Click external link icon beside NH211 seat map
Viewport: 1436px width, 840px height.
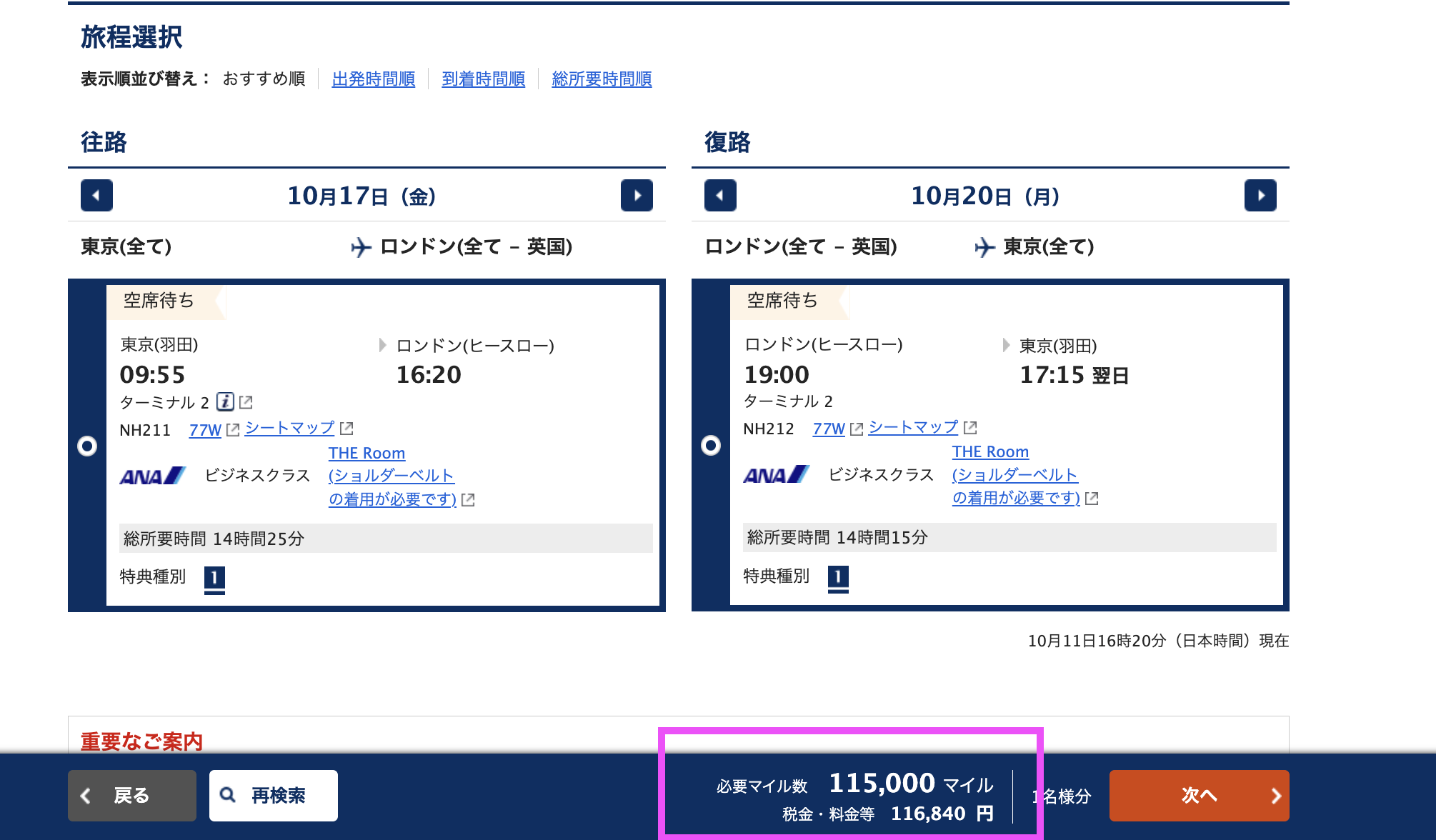click(x=346, y=429)
